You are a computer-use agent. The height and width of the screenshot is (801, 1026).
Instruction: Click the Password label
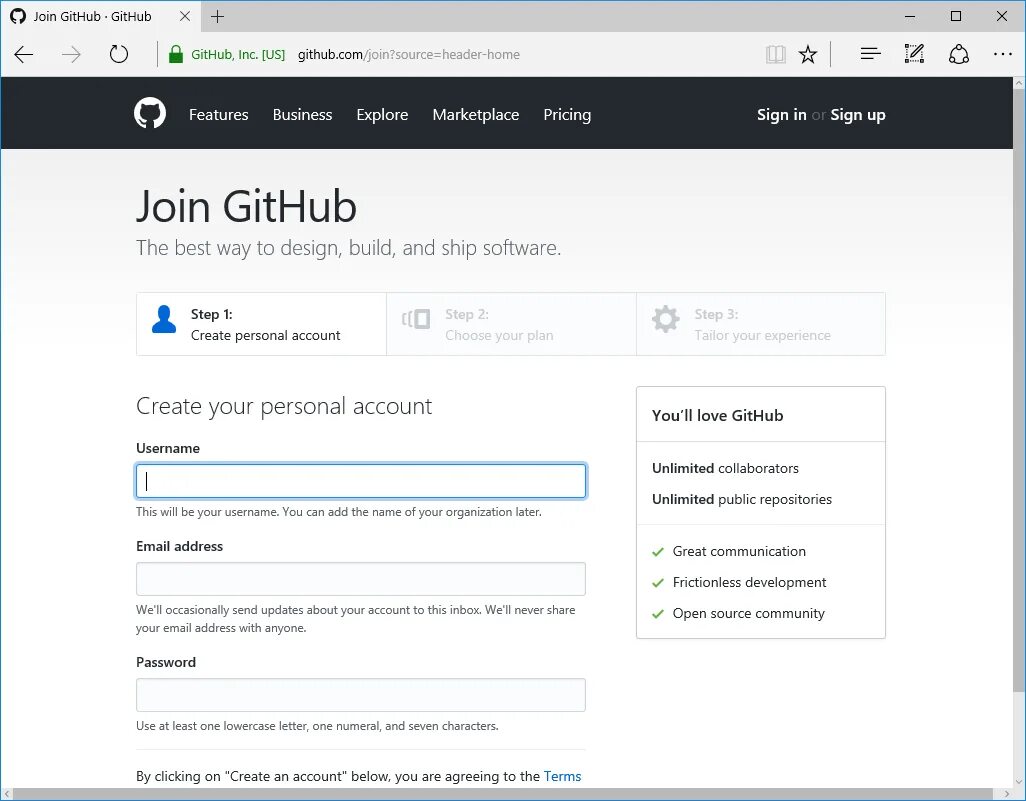166,662
